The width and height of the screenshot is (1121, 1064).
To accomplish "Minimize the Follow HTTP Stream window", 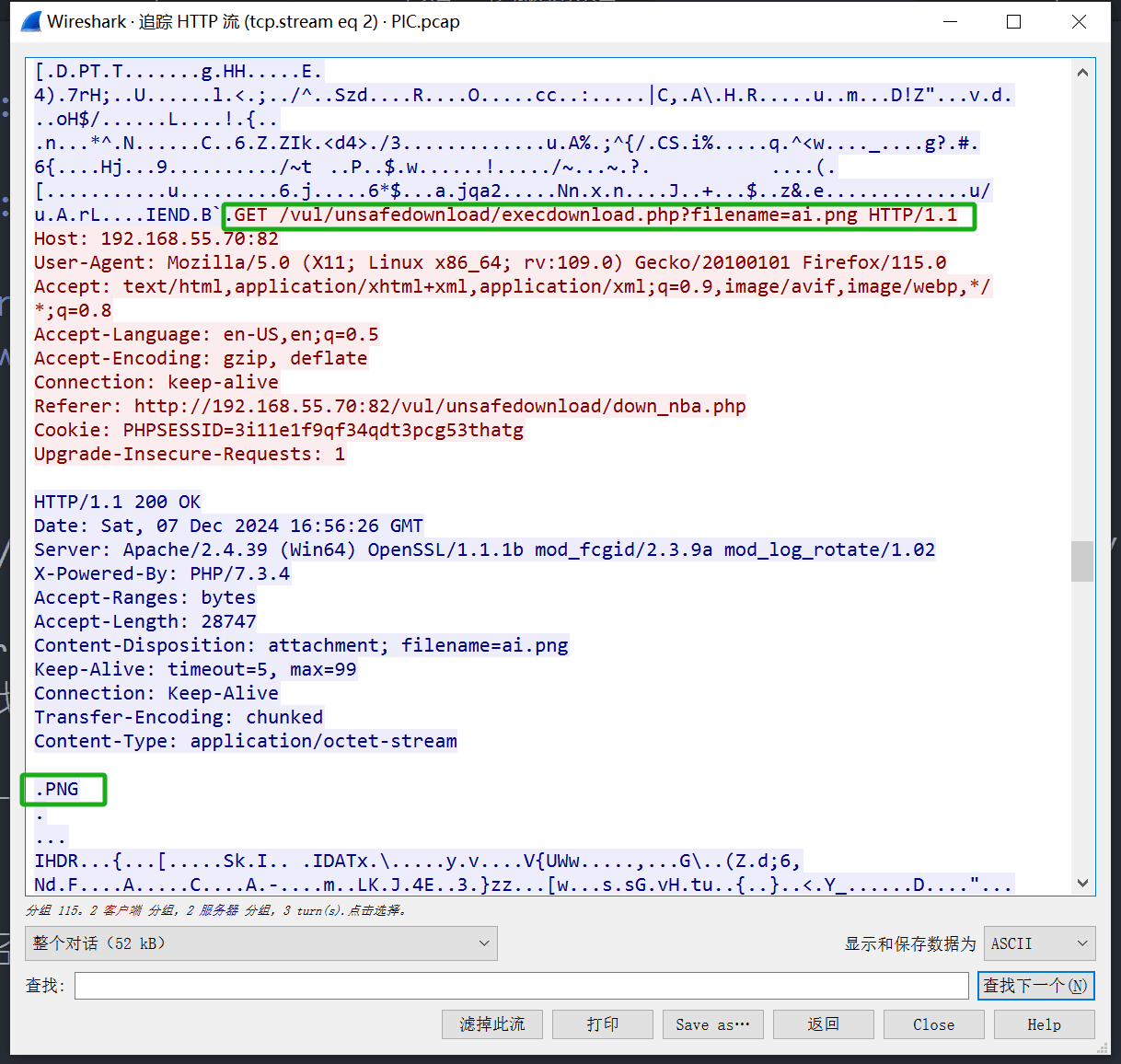I will [x=950, y=22].
